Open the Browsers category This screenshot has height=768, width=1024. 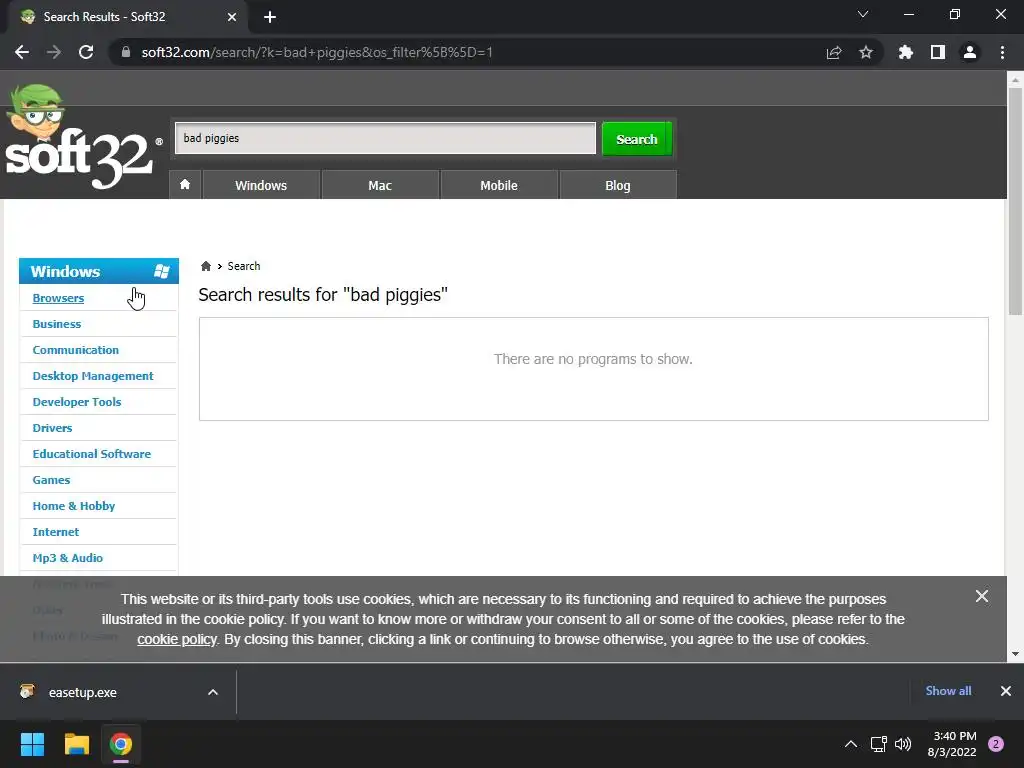58,298
